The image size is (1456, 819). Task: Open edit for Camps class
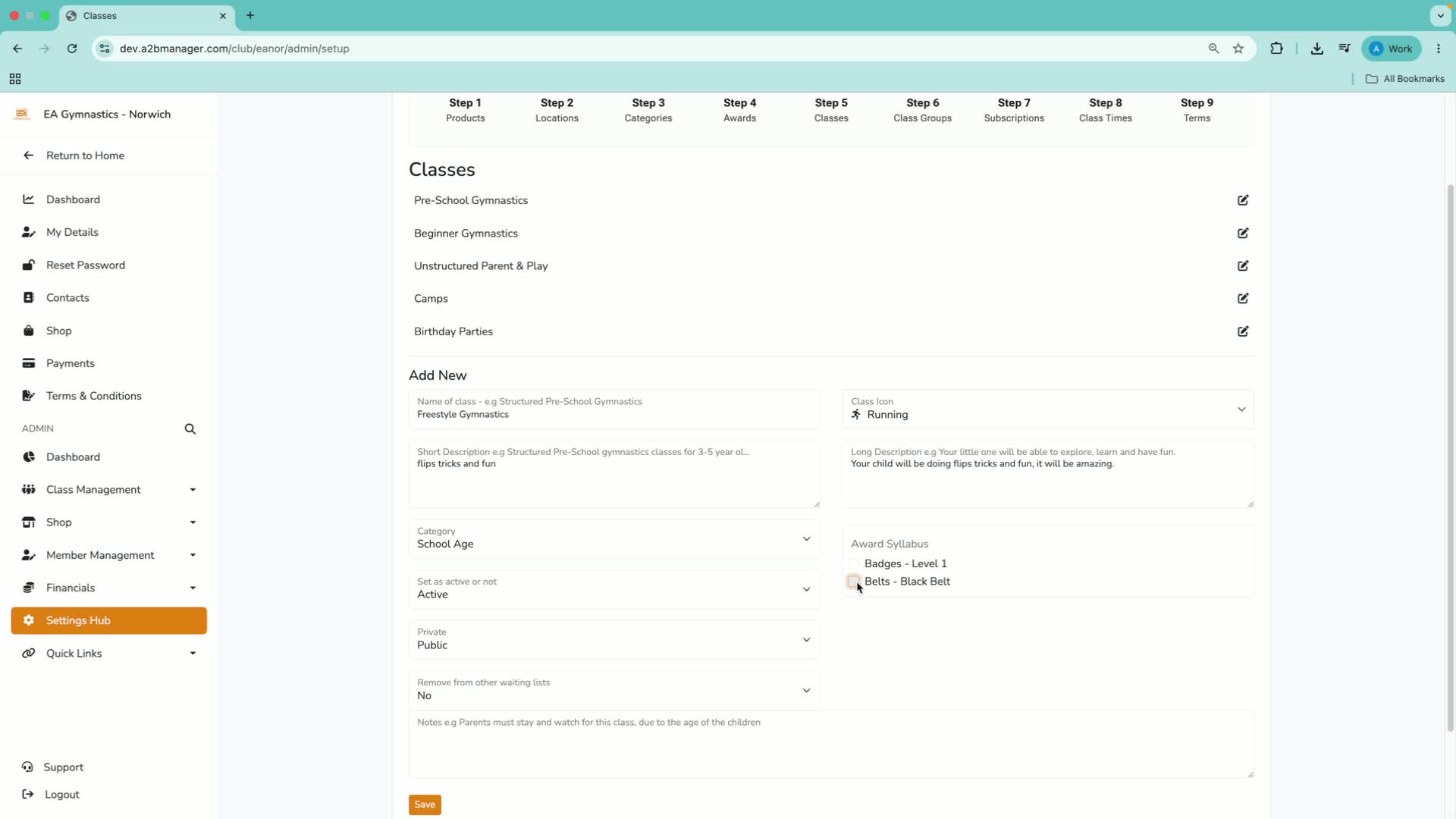(1243, 299)
